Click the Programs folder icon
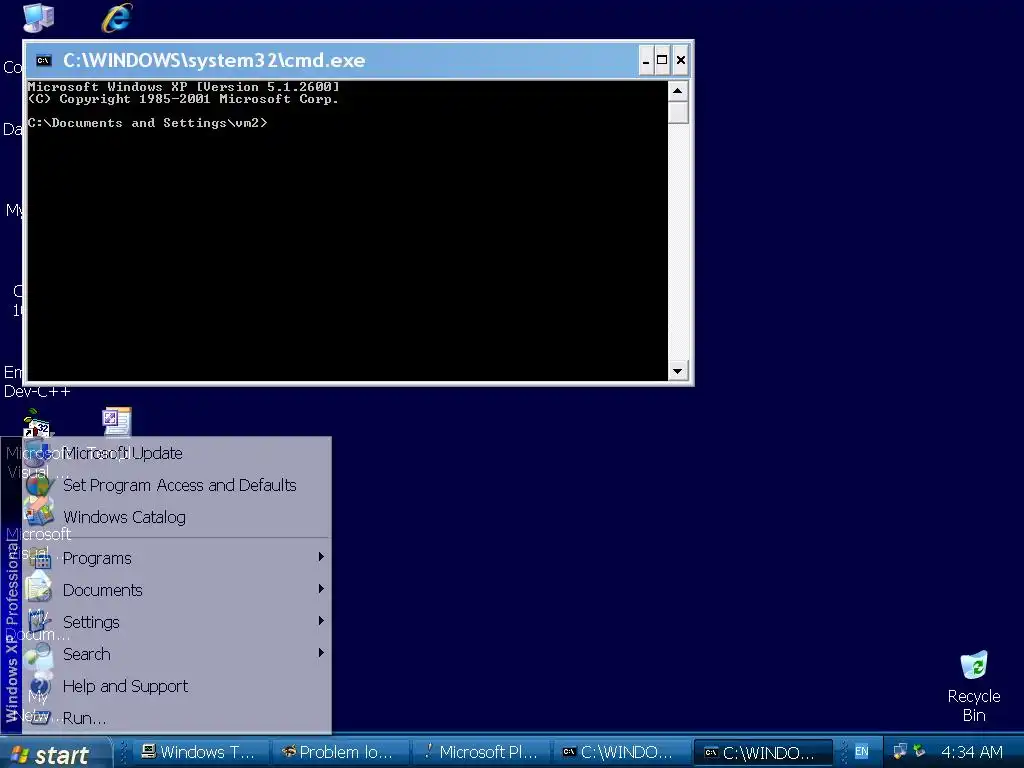 39,558
